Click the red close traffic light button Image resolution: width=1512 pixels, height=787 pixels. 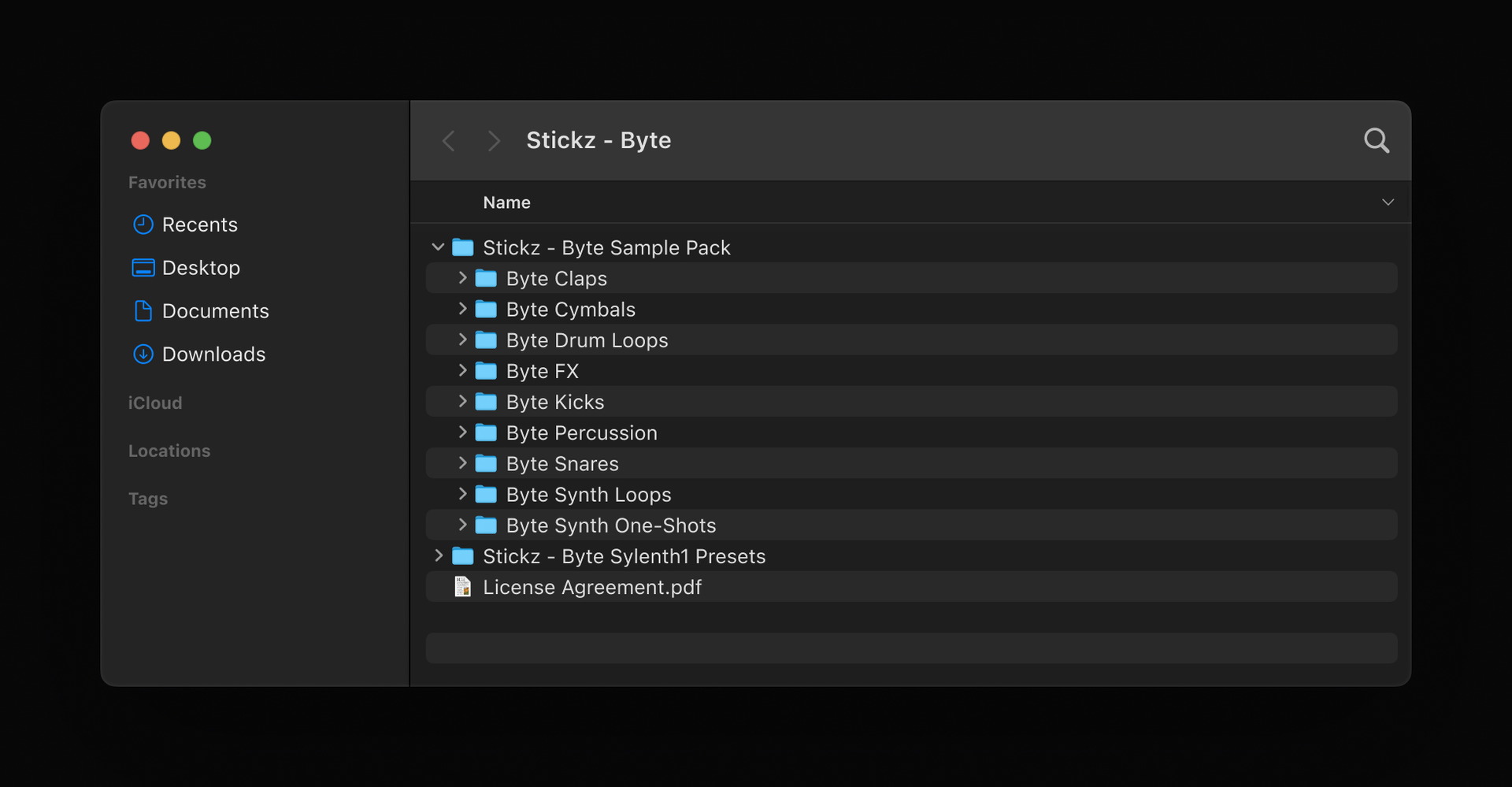(x=140, y=140)
